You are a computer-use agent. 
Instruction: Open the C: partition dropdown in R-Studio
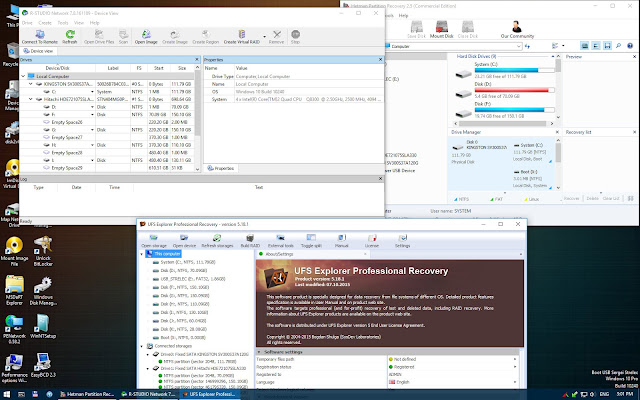point(93,92)
